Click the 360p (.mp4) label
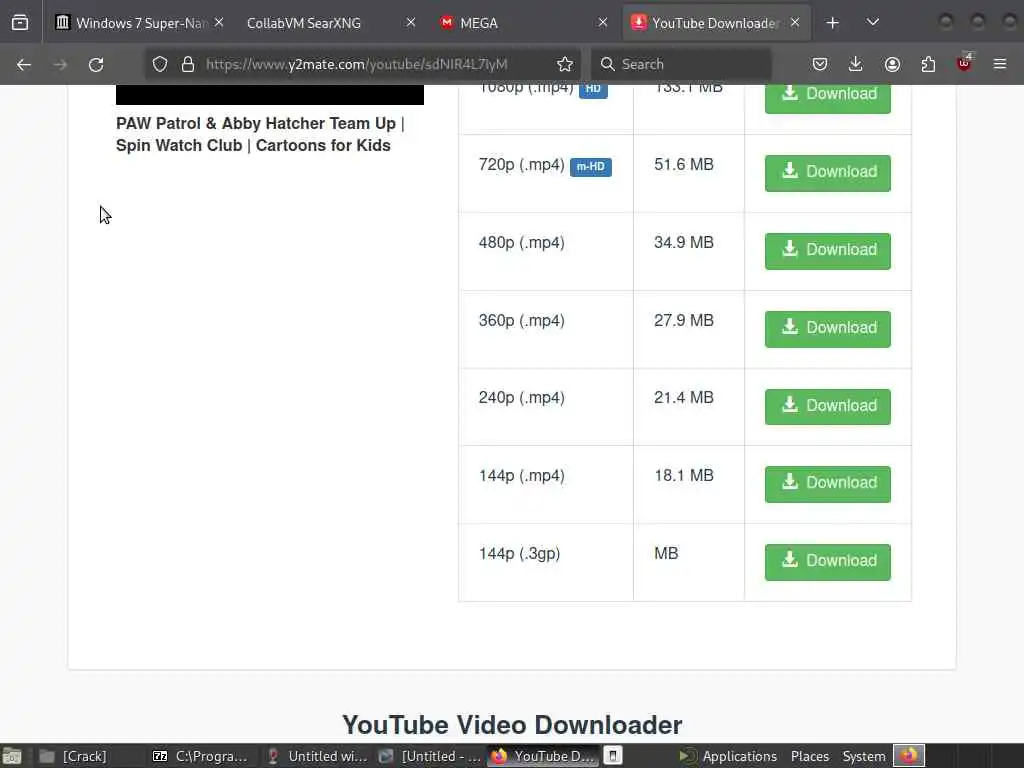The height and width of the screenshot is (768, 1024). [x=521, y=321]
